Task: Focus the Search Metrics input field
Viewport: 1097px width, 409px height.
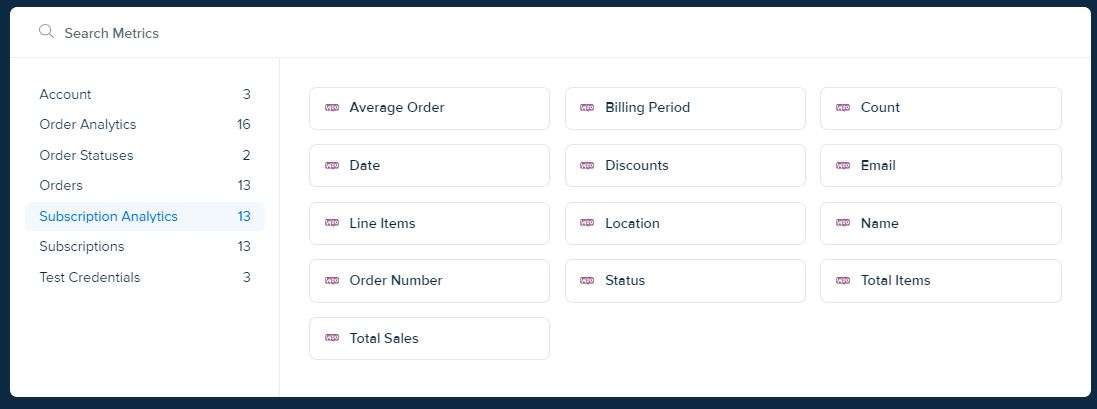Action: tap(400, 33)
